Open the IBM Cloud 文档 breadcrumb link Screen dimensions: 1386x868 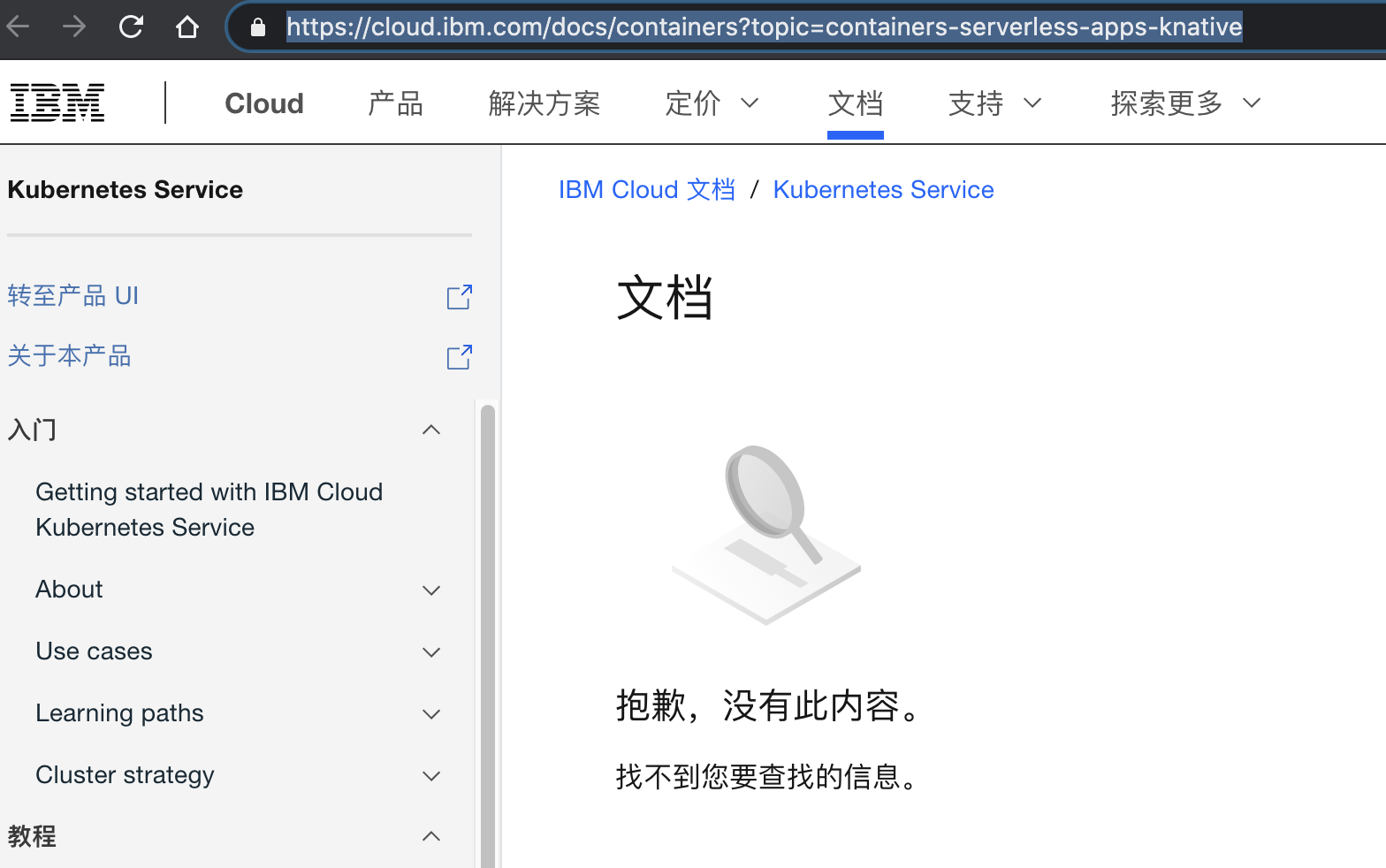coord(647,189)
